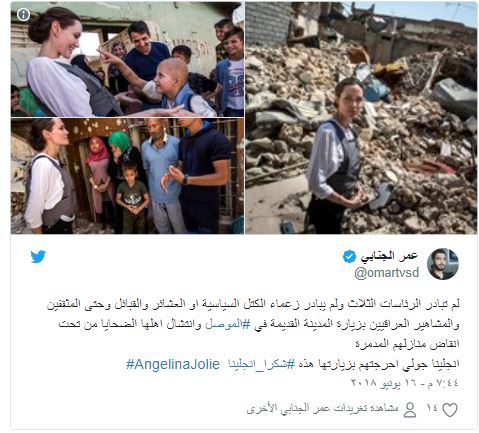Open the #الموصل hashtag
479x433 pixels.
click(x=223, y=324)
